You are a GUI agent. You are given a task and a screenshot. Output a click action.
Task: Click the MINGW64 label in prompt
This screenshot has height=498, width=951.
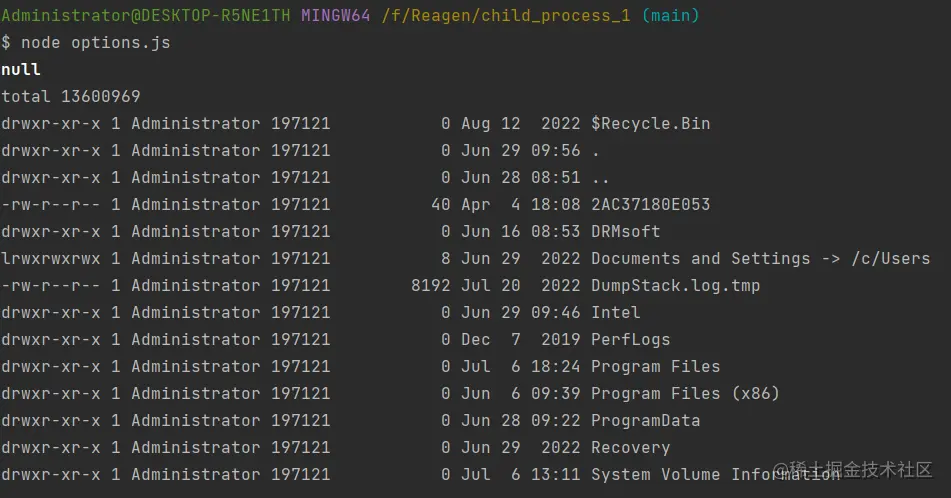coord(336,16)
